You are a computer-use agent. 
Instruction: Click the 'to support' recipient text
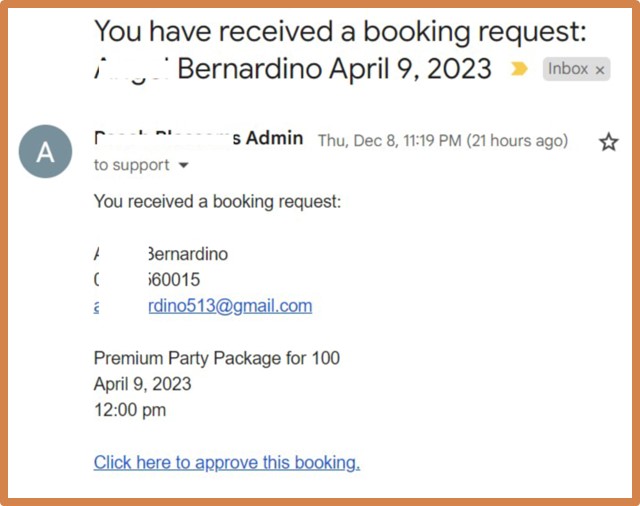[x=131, y=165]
